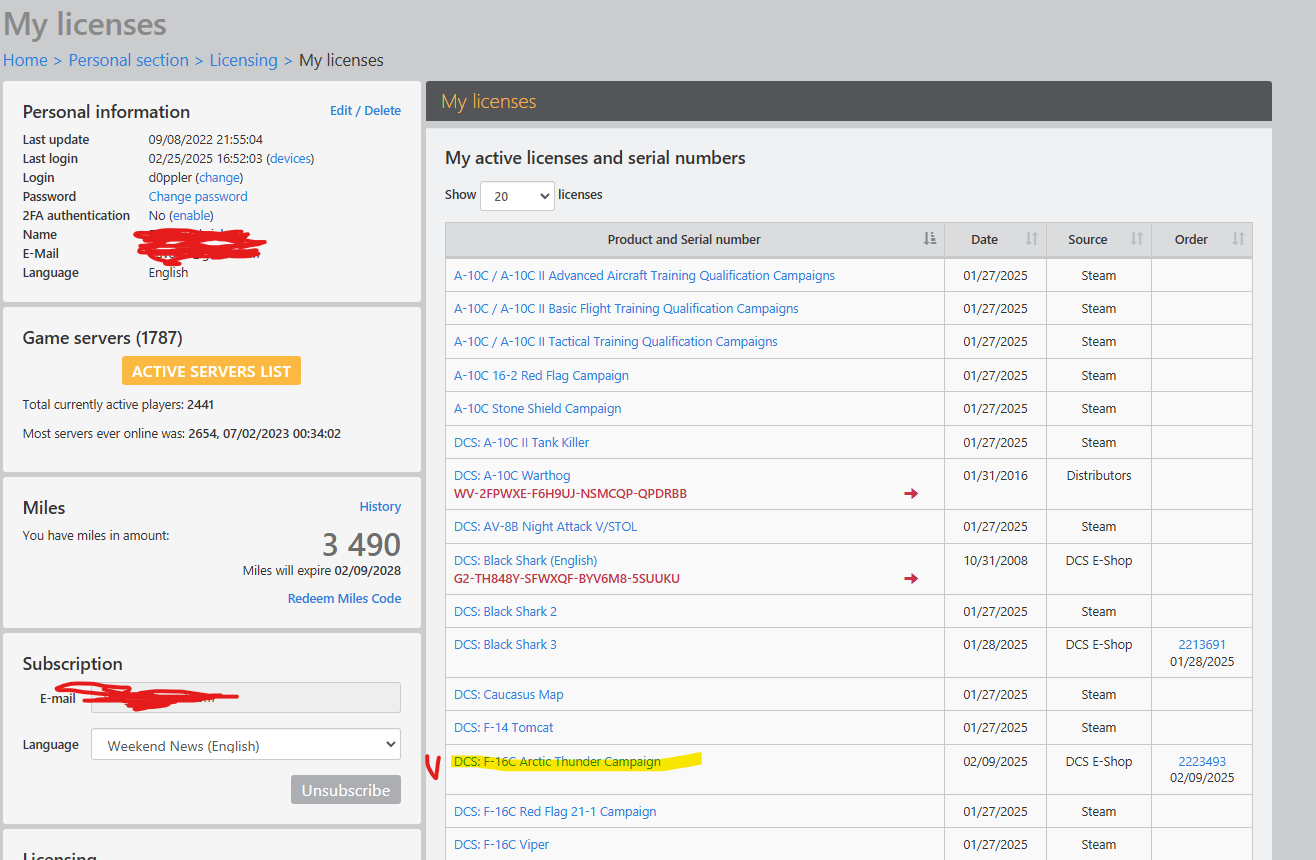
Task: Expand the subscription Language dropdown
Action: click(x=246, y=745)
